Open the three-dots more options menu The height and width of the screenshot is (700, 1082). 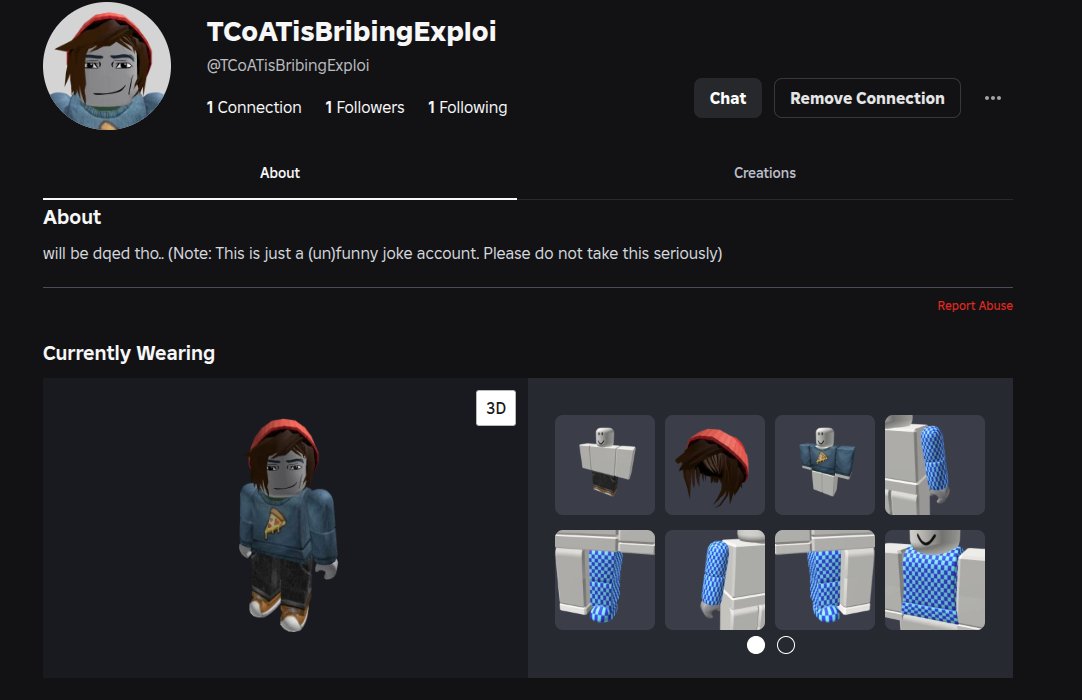pos(992,98)
